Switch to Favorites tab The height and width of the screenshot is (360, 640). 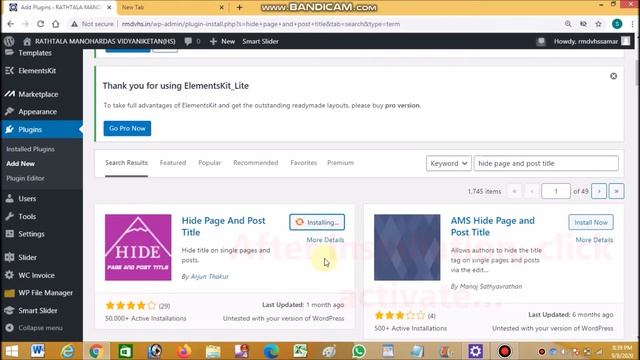click(x=304, y=163)
